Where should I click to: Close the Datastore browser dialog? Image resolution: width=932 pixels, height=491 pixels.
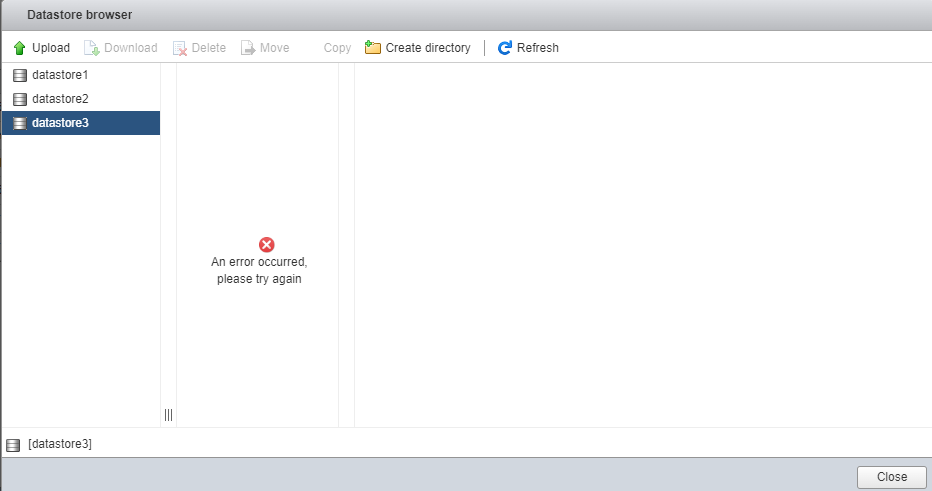coord(892,477)
